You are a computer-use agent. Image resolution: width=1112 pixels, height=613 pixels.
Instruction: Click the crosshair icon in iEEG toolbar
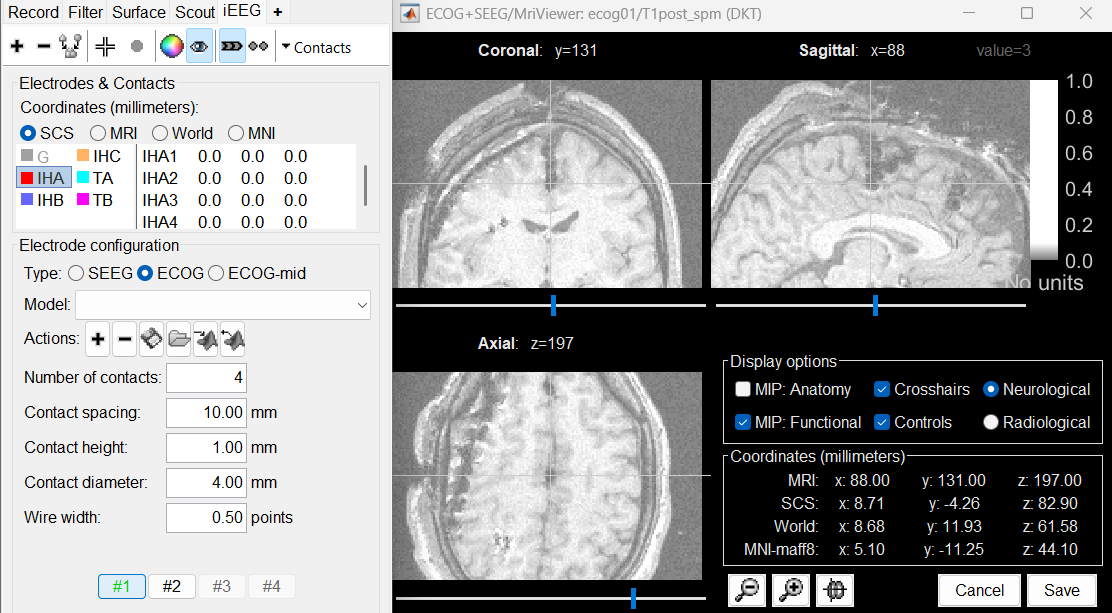[105, 47]
